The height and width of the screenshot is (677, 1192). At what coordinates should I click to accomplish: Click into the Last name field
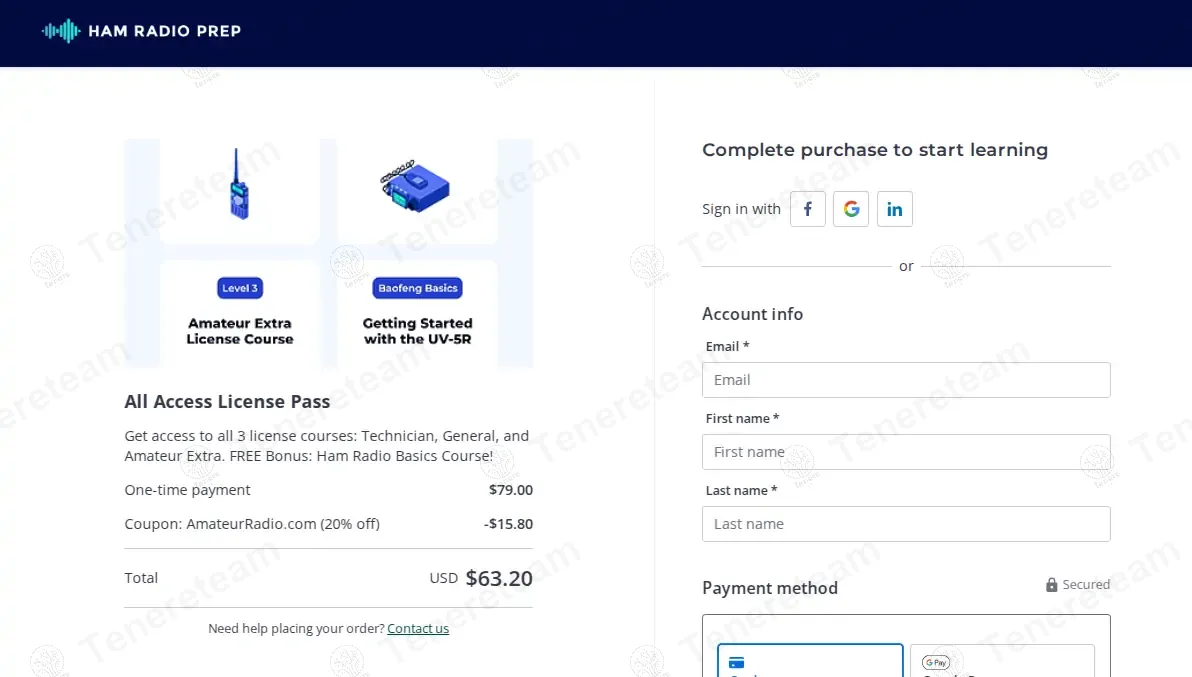906,524
